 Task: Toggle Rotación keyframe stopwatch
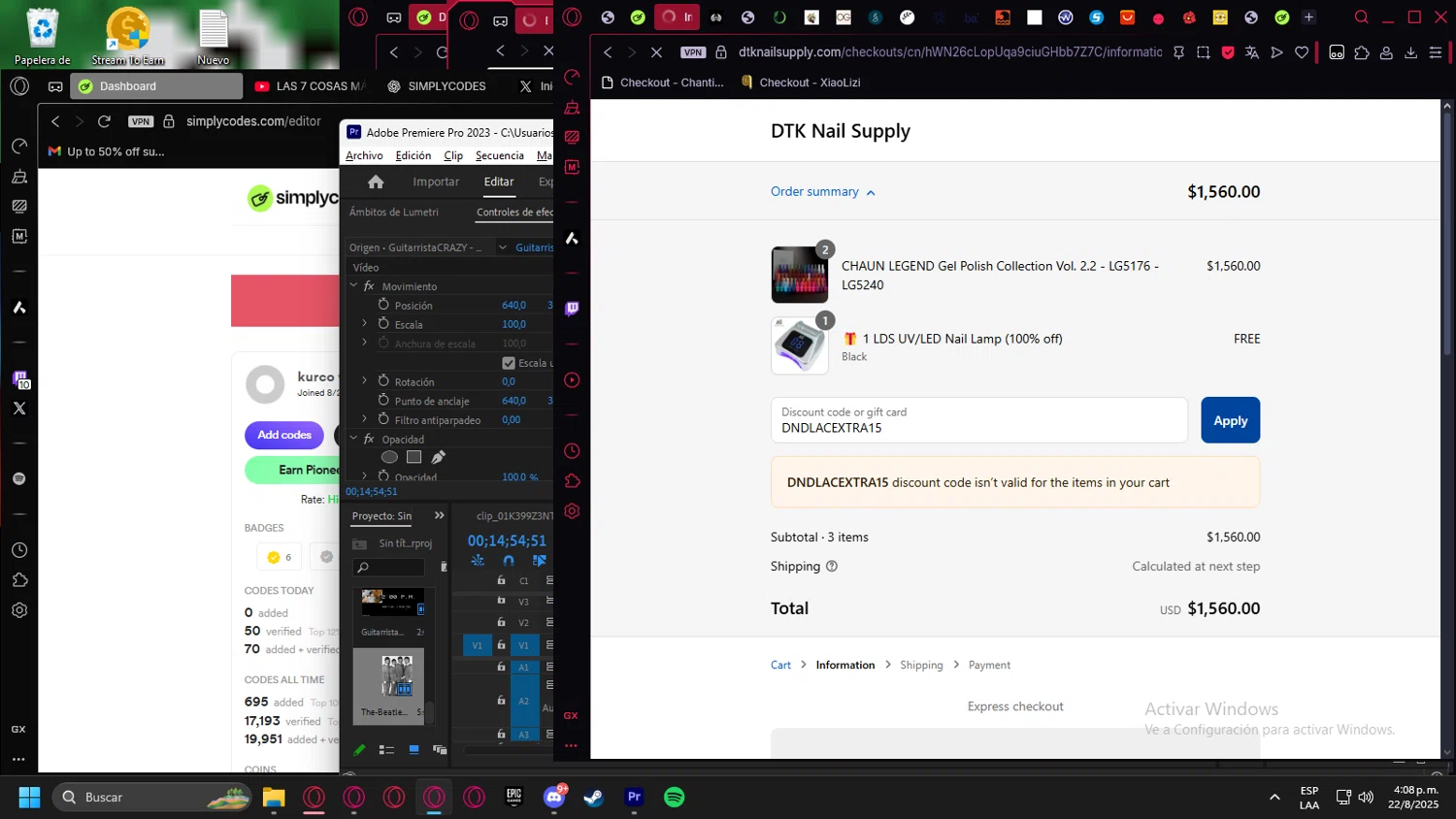click(383, 381)
